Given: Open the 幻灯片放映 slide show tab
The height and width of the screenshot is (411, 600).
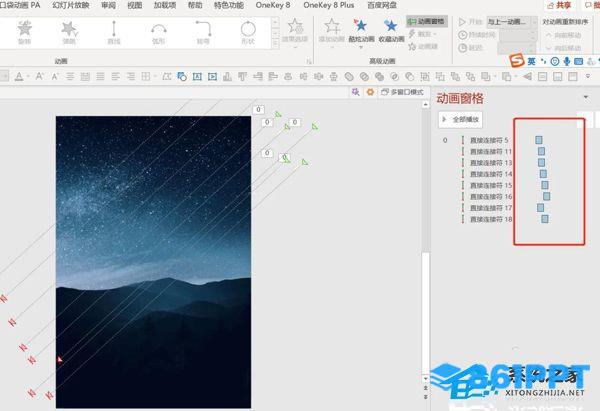Looking at the screenshot, I should point(71,5).
